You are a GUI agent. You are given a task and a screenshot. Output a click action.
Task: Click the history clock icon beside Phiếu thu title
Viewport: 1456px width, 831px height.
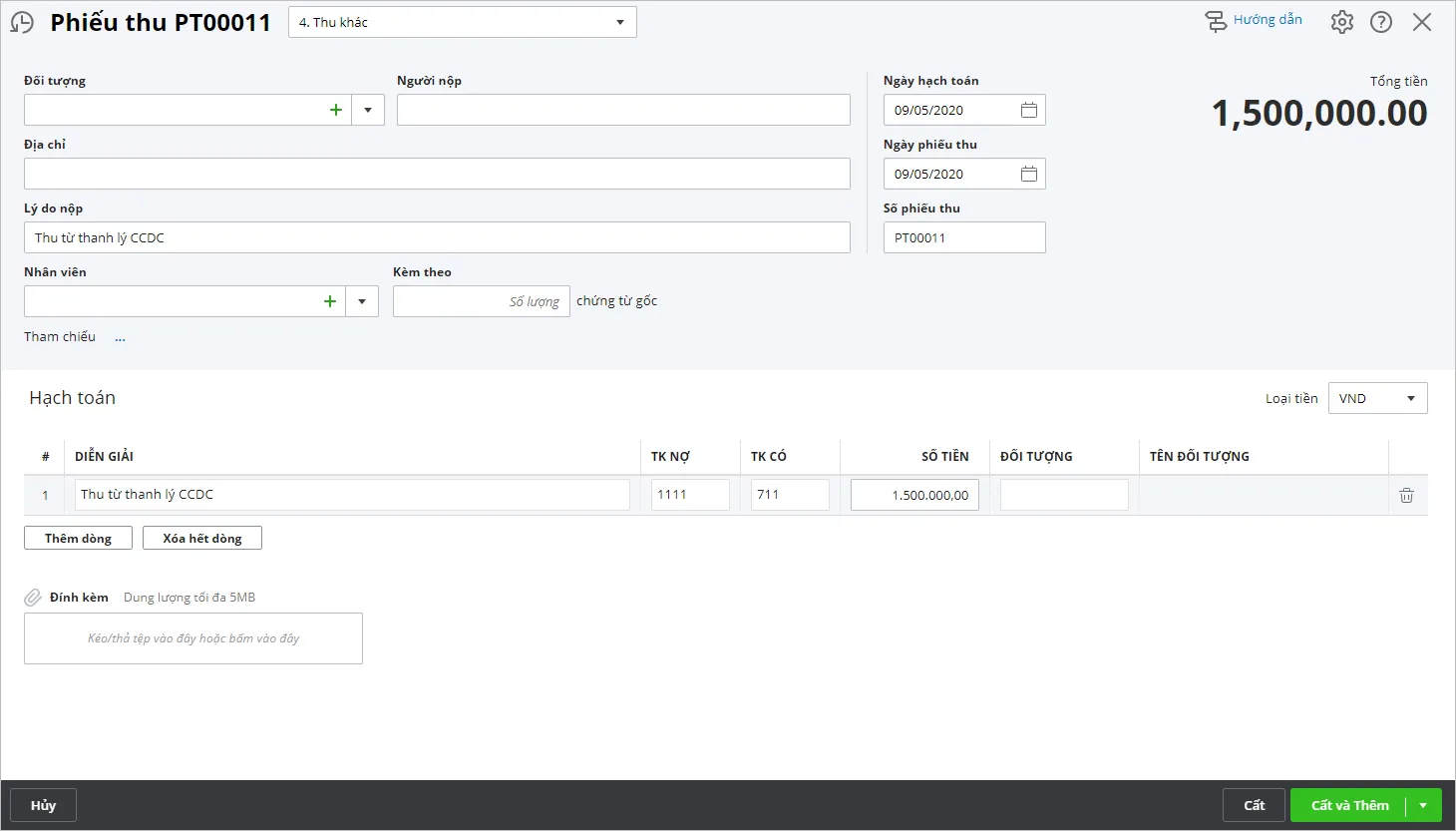coord(22,23)
